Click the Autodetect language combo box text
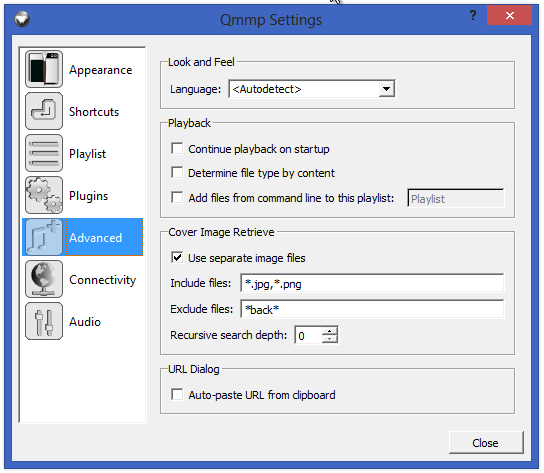544x473 pixels. click(267, 89)
